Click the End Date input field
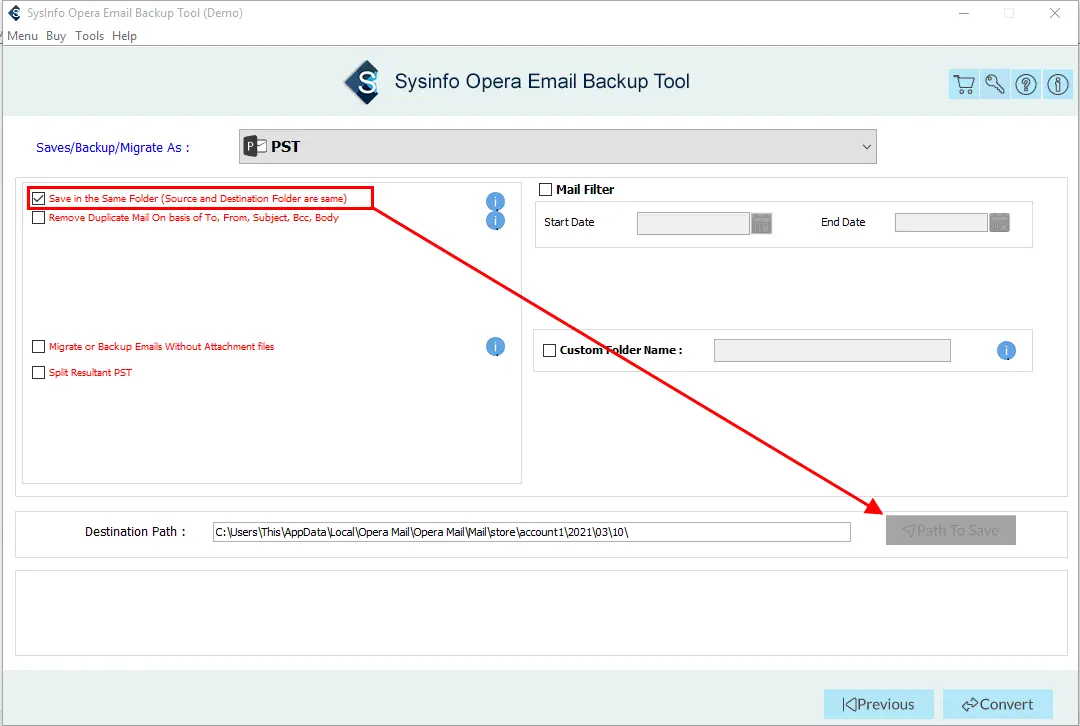 pos(941,222)
